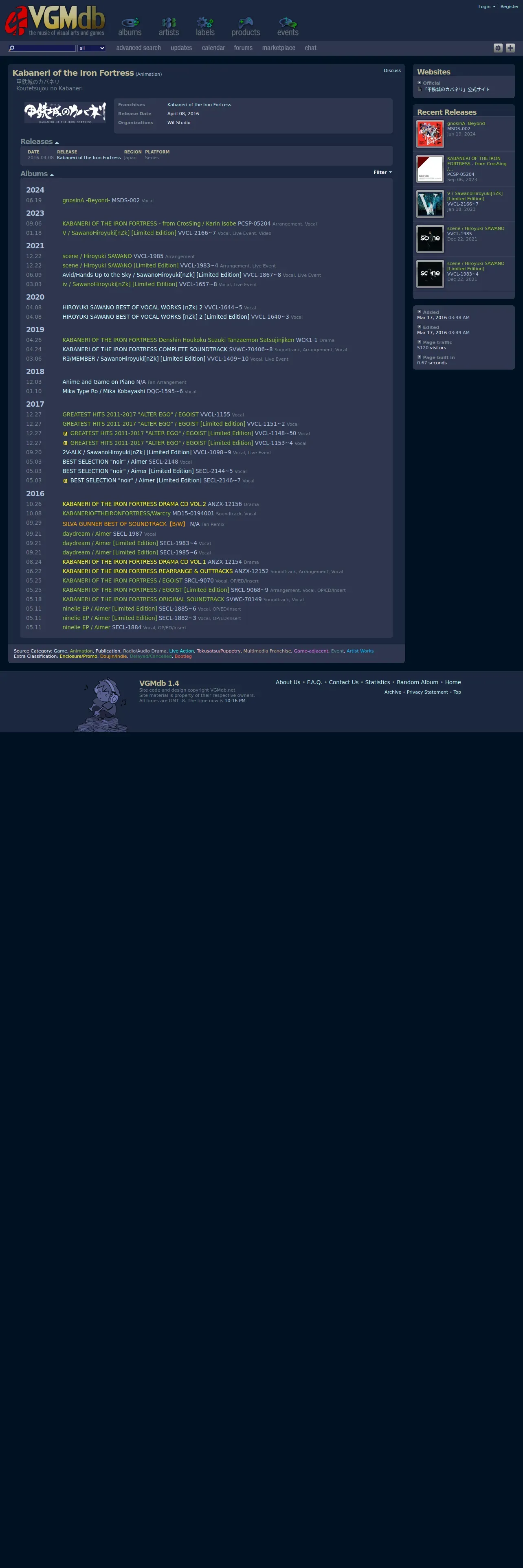Open KABANERI COMPLETE SOUNDTRACK album

(x=144, y=349)
